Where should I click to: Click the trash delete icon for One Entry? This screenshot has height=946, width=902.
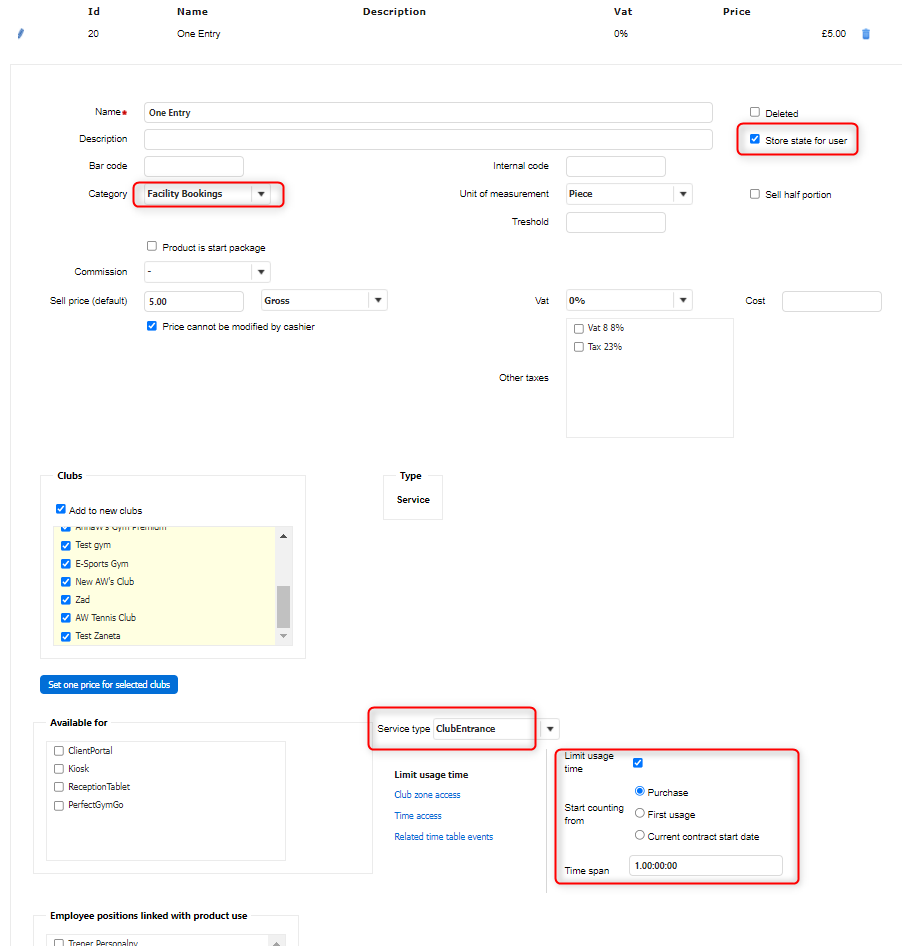point(866,34)
